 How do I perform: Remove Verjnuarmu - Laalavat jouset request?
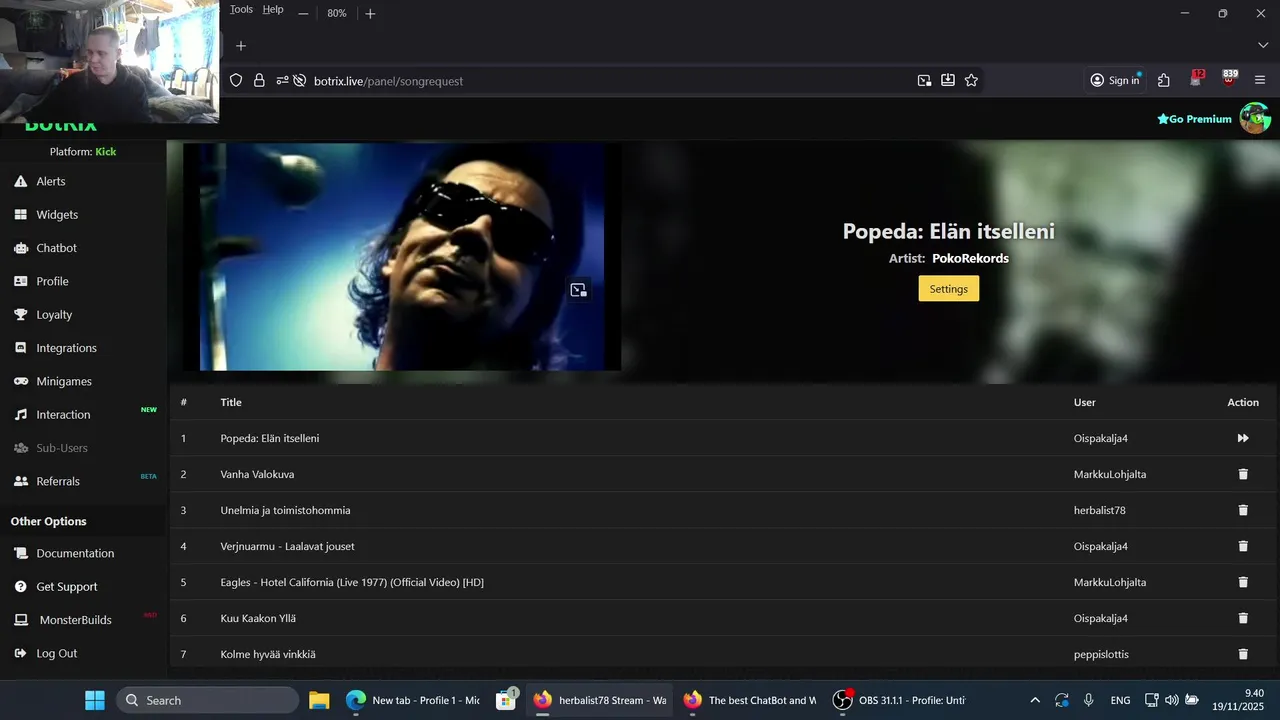coord(1243,546)
